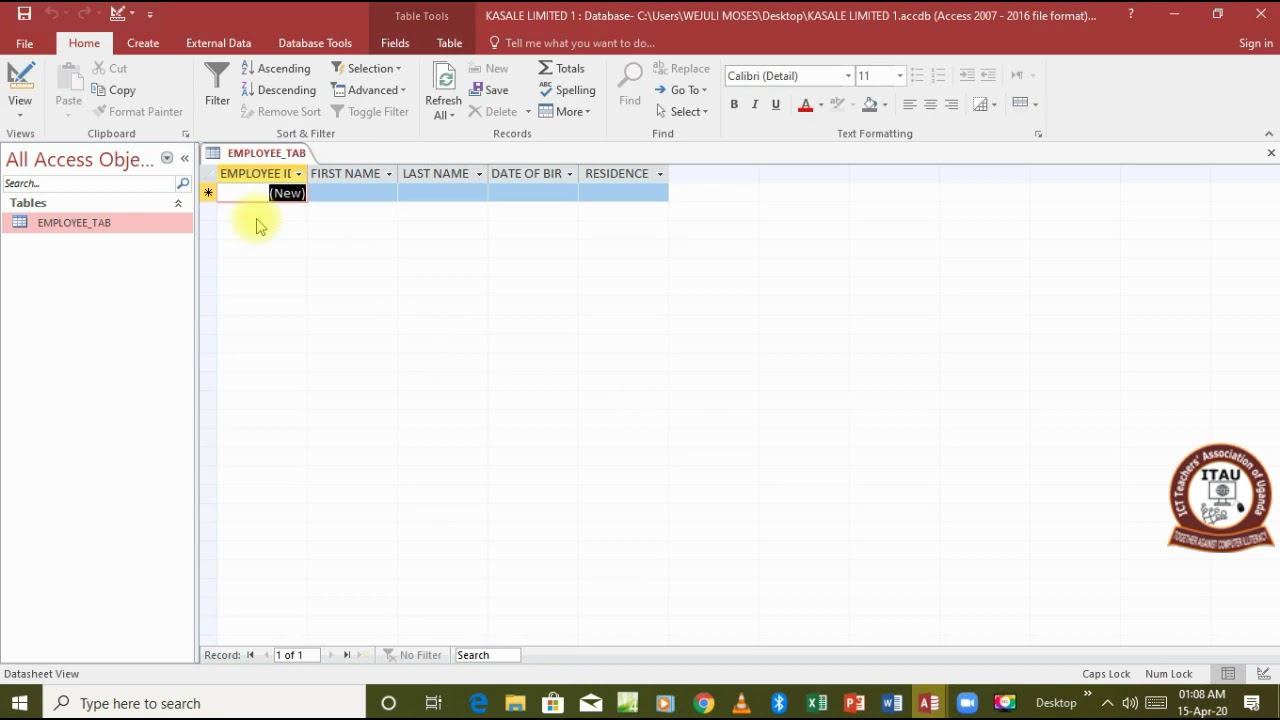Click the No Filter indicator button
The height and width of the screenshot is (720, 1280).
pos(412,655)
